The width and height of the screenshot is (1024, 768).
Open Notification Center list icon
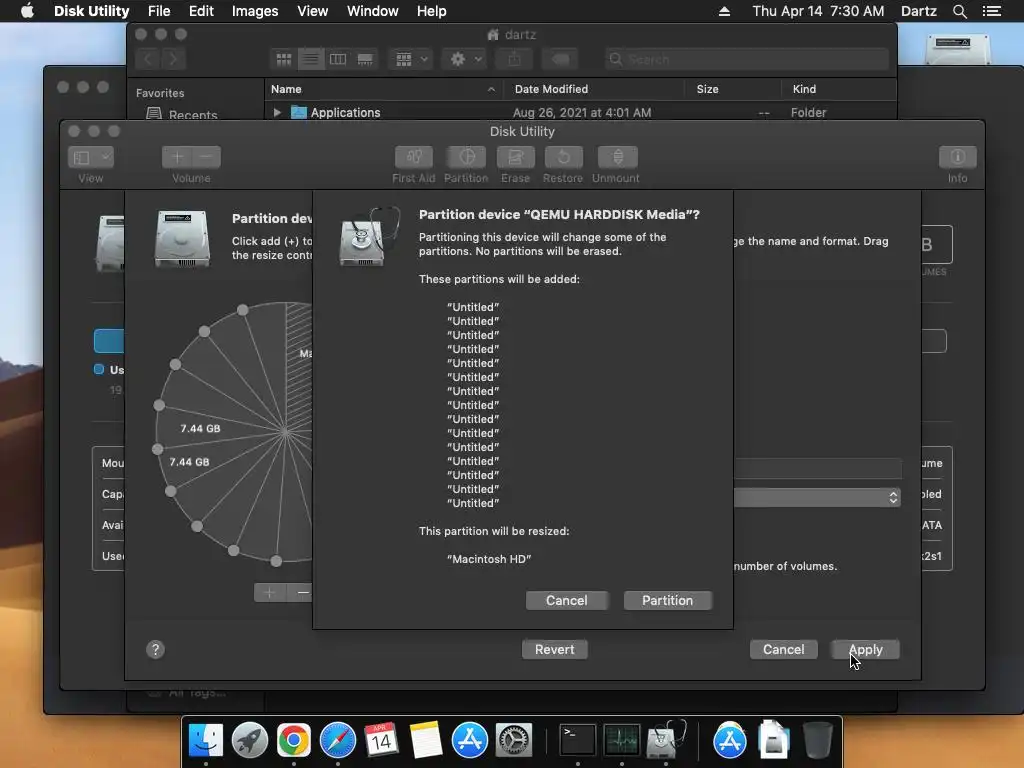pos(991,11)
